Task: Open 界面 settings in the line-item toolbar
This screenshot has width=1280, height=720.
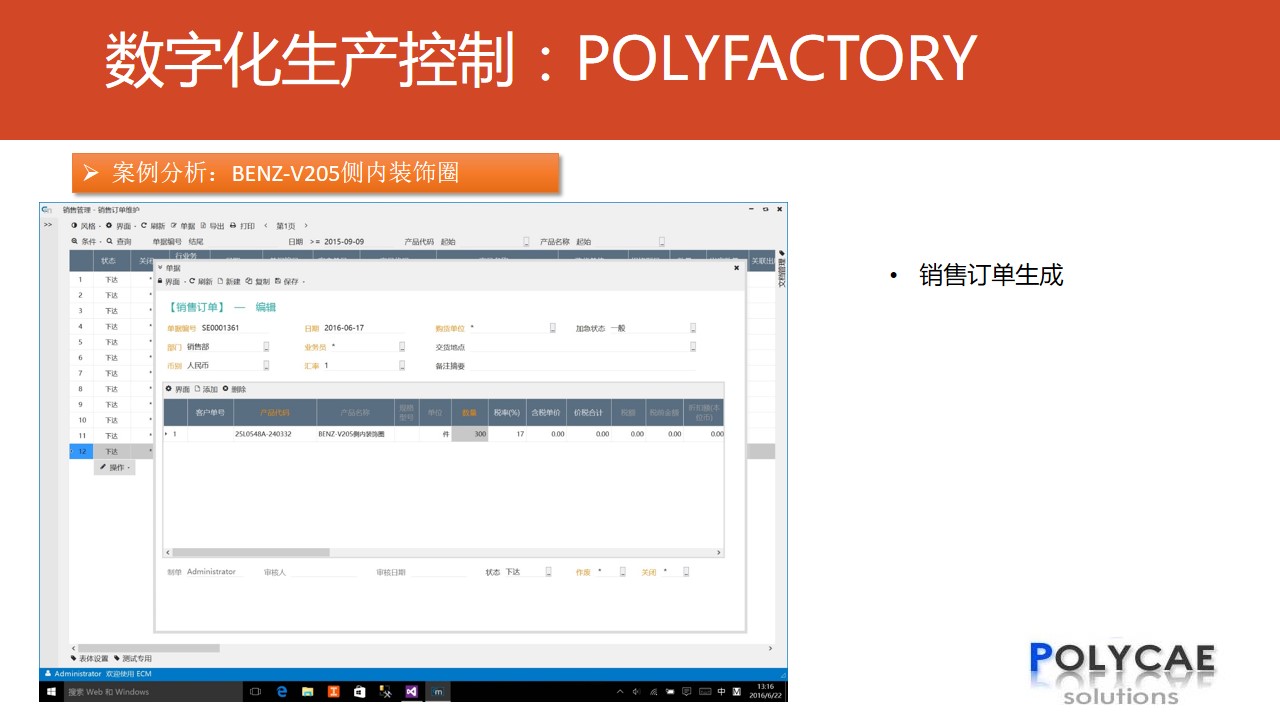Action: [178, 389]
